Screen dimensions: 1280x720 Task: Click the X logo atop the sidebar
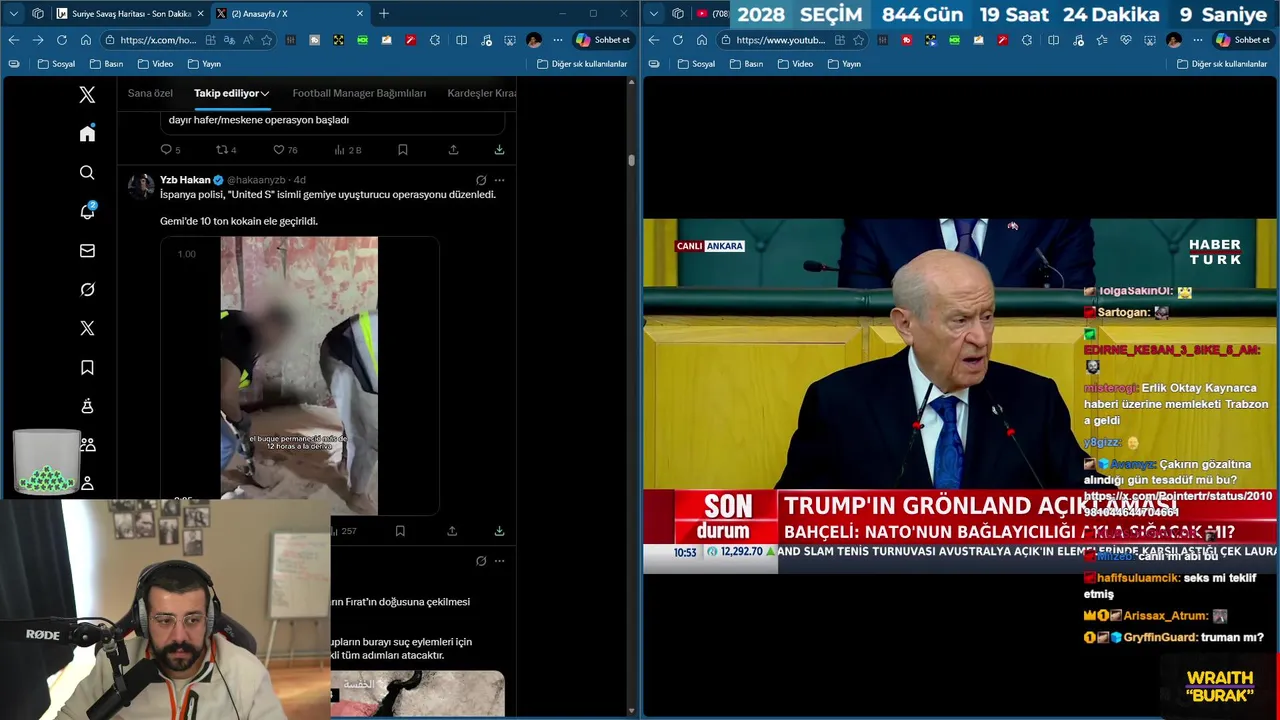point(87,95)
